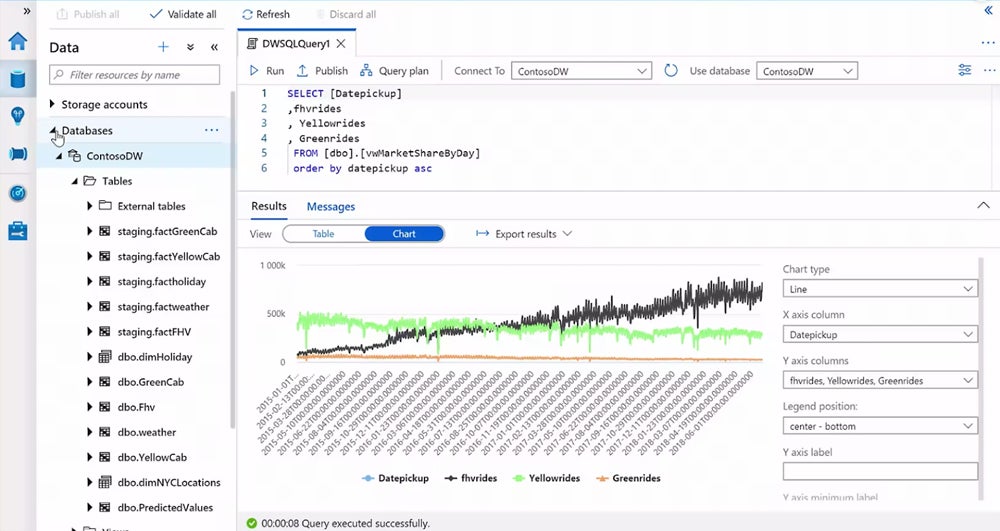Select the staging.factFHV table
The height and width of the screenshot is (531, 1000).
click(154, 331)
